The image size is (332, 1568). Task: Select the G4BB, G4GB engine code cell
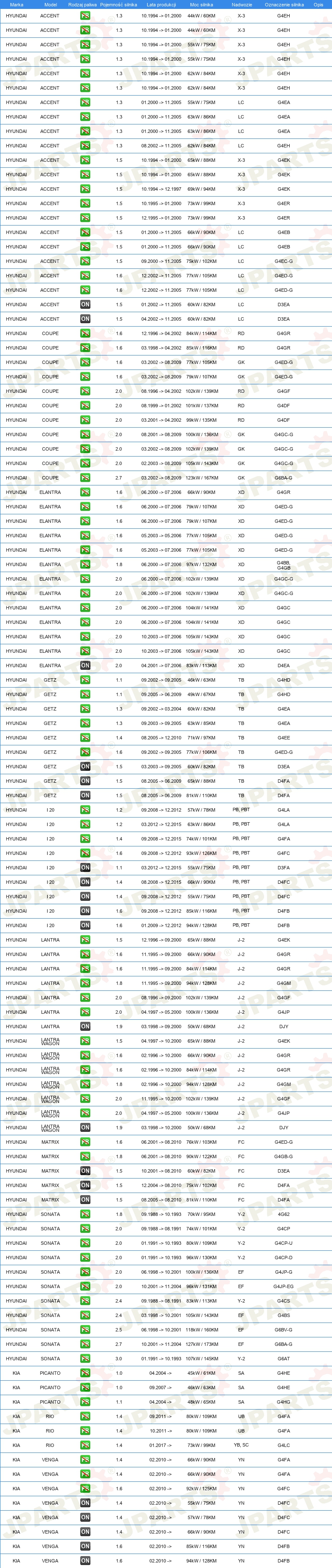(283, 565)
